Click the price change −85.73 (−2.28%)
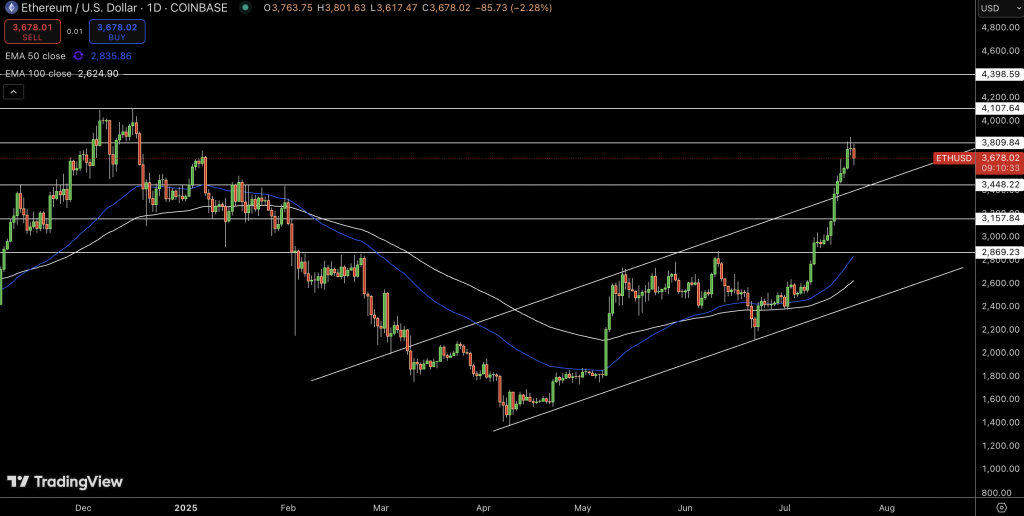Image resolution: width=1024 pixels, height=516 pixels. click(x=513, y=8)
